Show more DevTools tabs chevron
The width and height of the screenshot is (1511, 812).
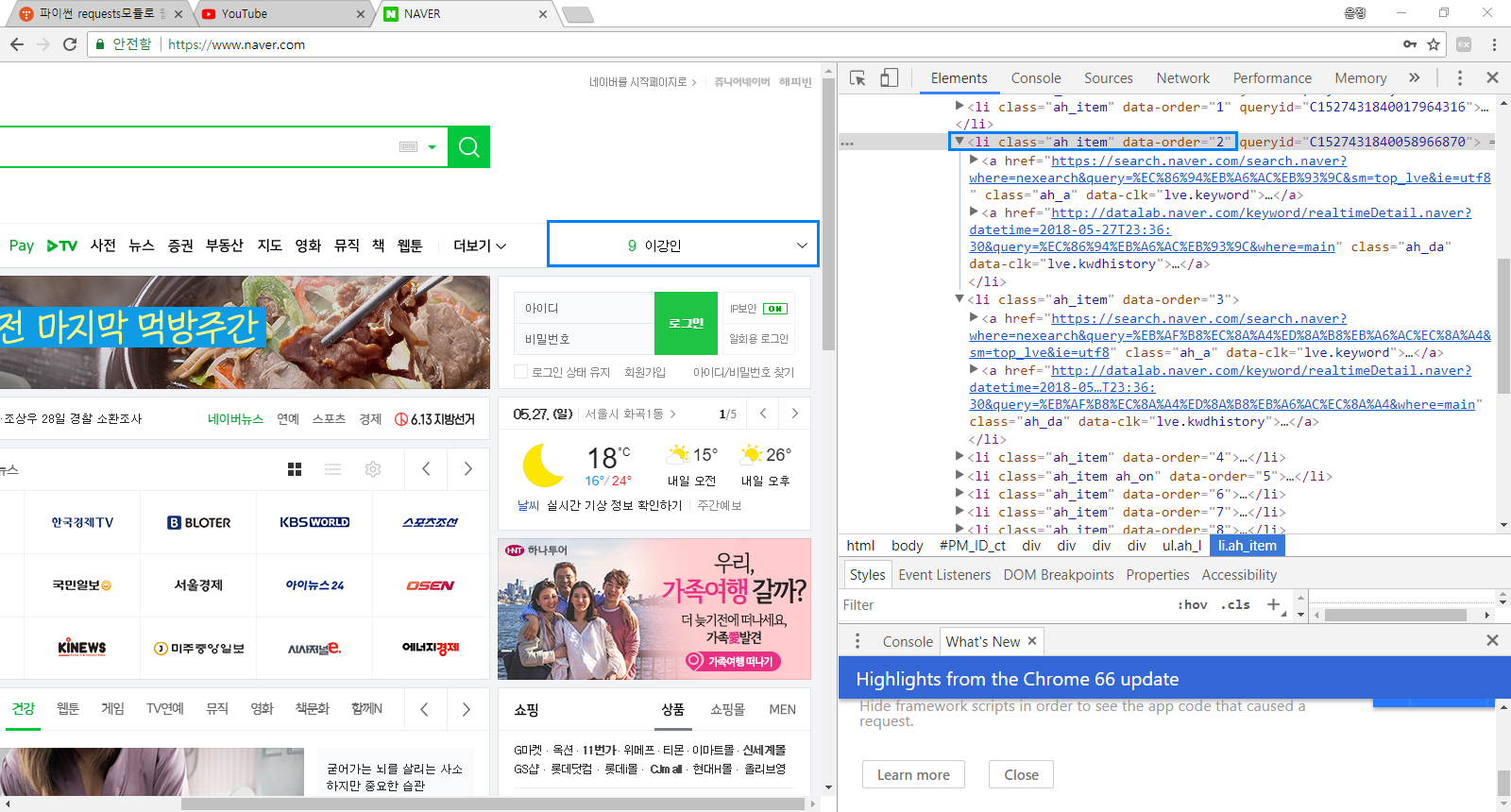(1414, 78)
